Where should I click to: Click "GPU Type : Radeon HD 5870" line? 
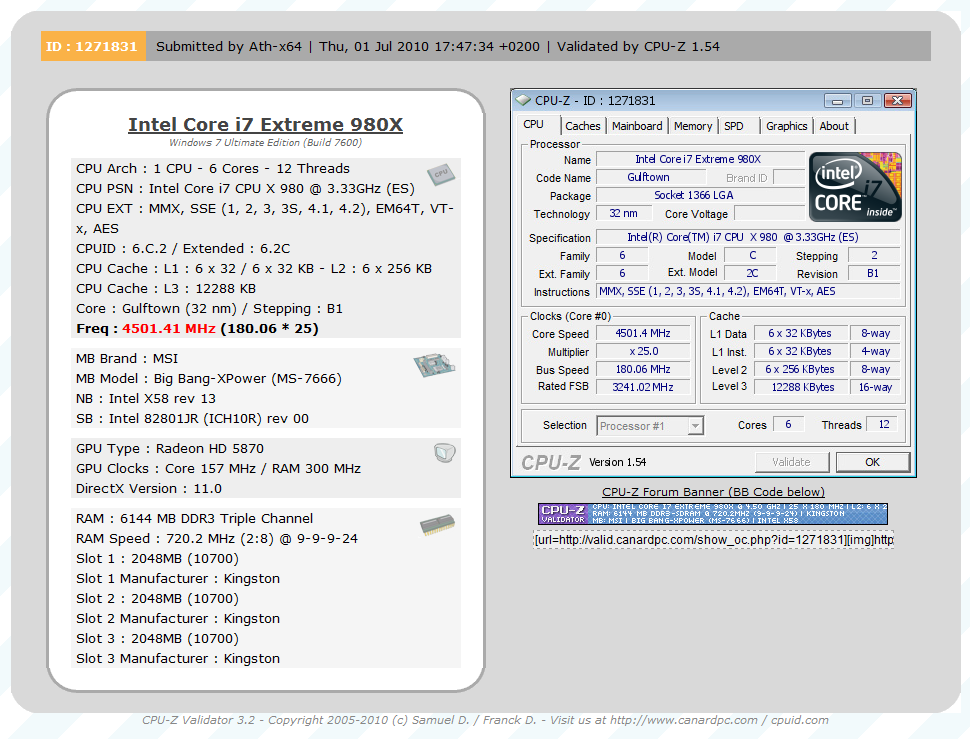pos(170,448)
